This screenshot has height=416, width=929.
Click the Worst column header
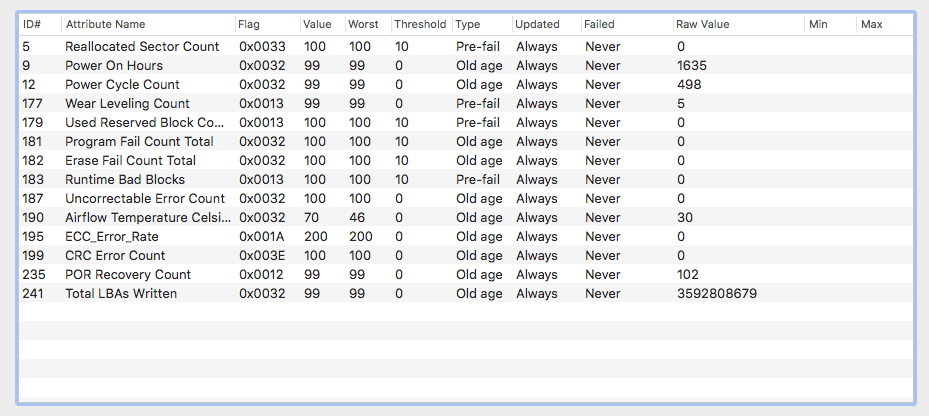367,24
